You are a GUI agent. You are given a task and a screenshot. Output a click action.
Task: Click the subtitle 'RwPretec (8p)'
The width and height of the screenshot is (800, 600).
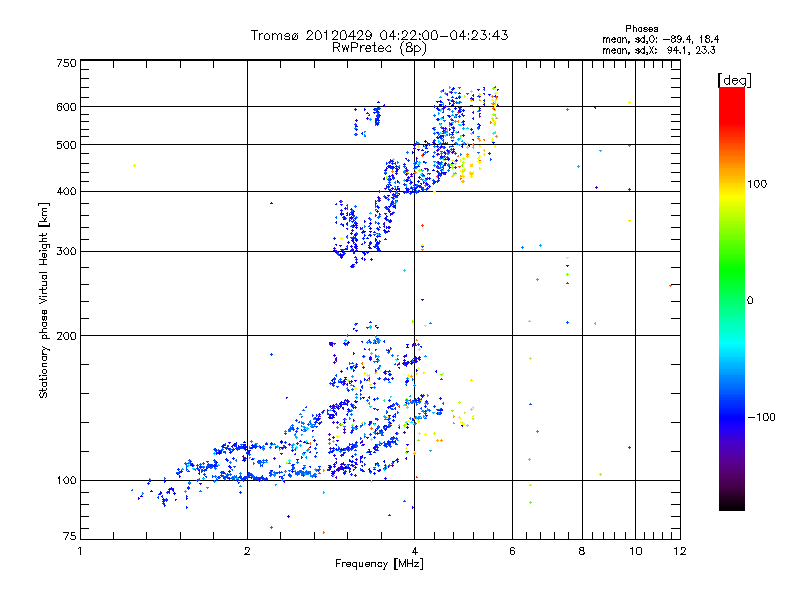pos(379,48)
